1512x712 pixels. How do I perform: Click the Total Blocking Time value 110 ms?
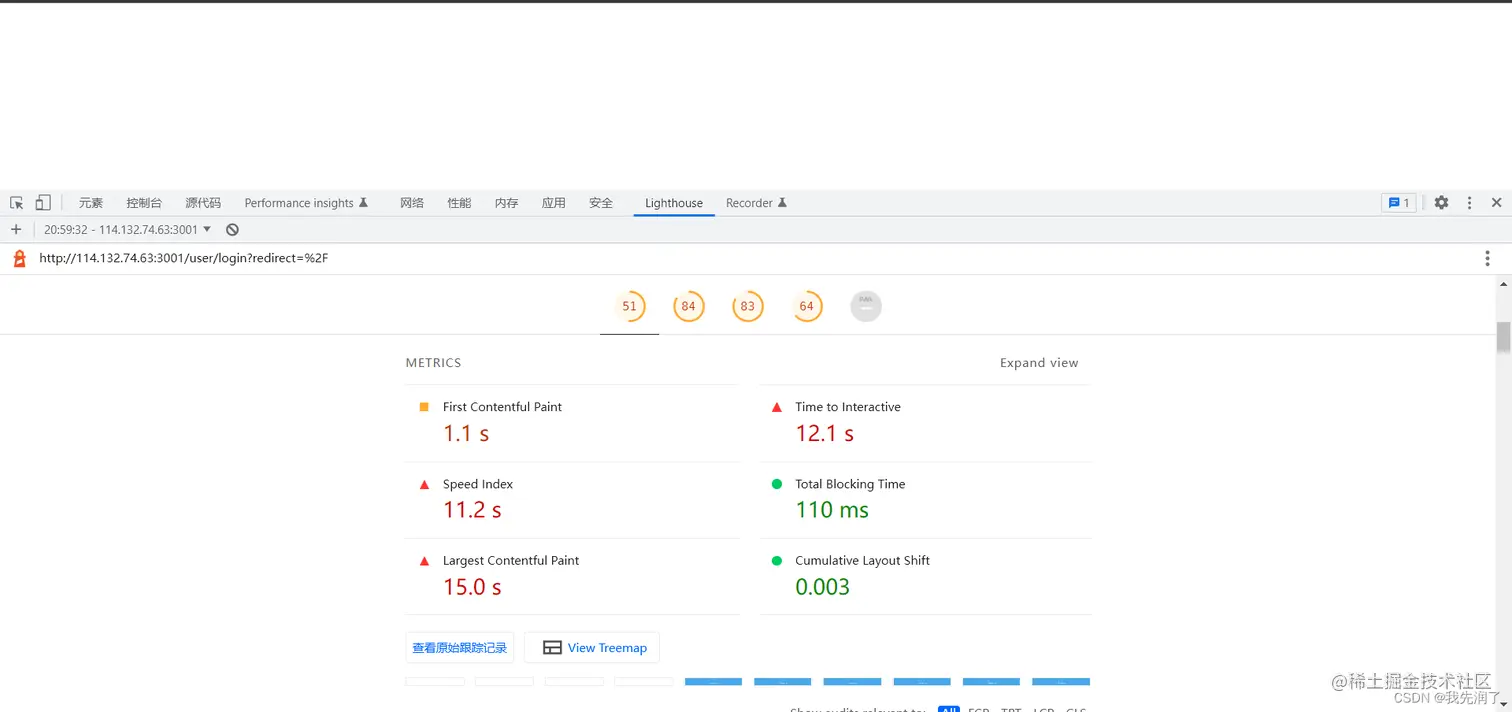pos(832,511)
